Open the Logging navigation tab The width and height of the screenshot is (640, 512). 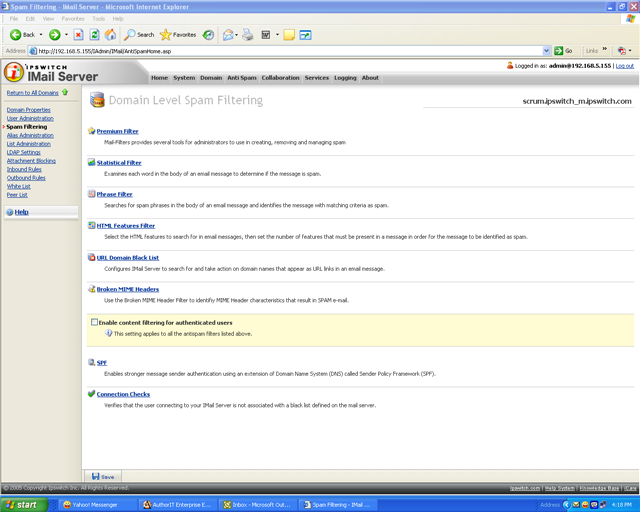(x=345, y=78)
